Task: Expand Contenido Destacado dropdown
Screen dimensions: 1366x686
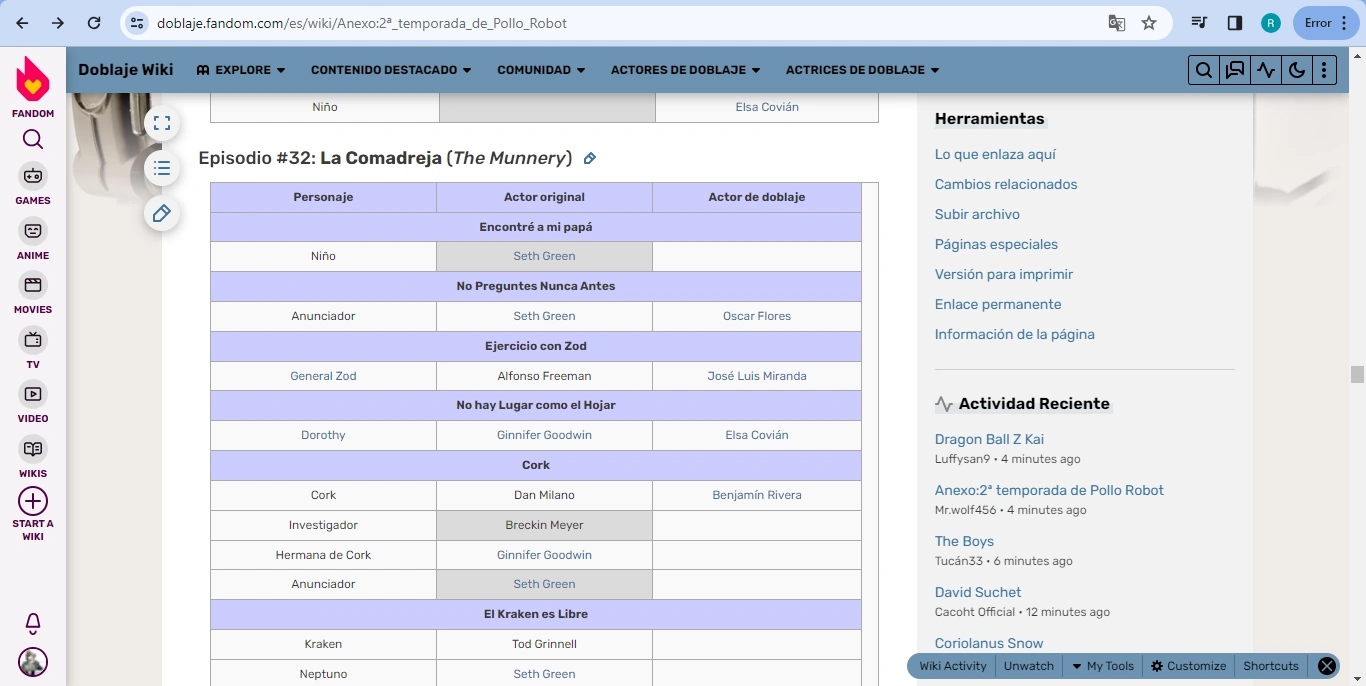Action: (x=391, y=70)
